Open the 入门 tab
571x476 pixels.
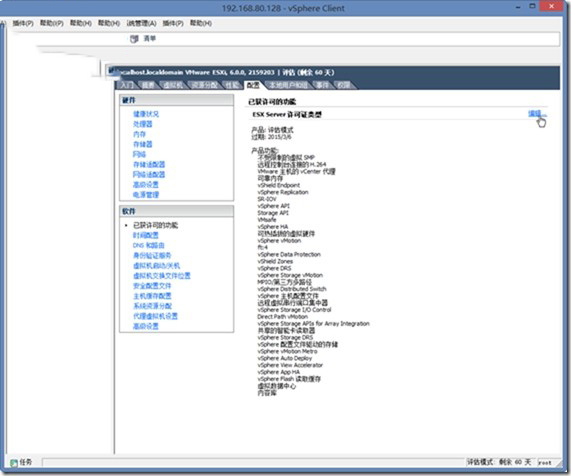pyautogui.click(x=127, y=85)
